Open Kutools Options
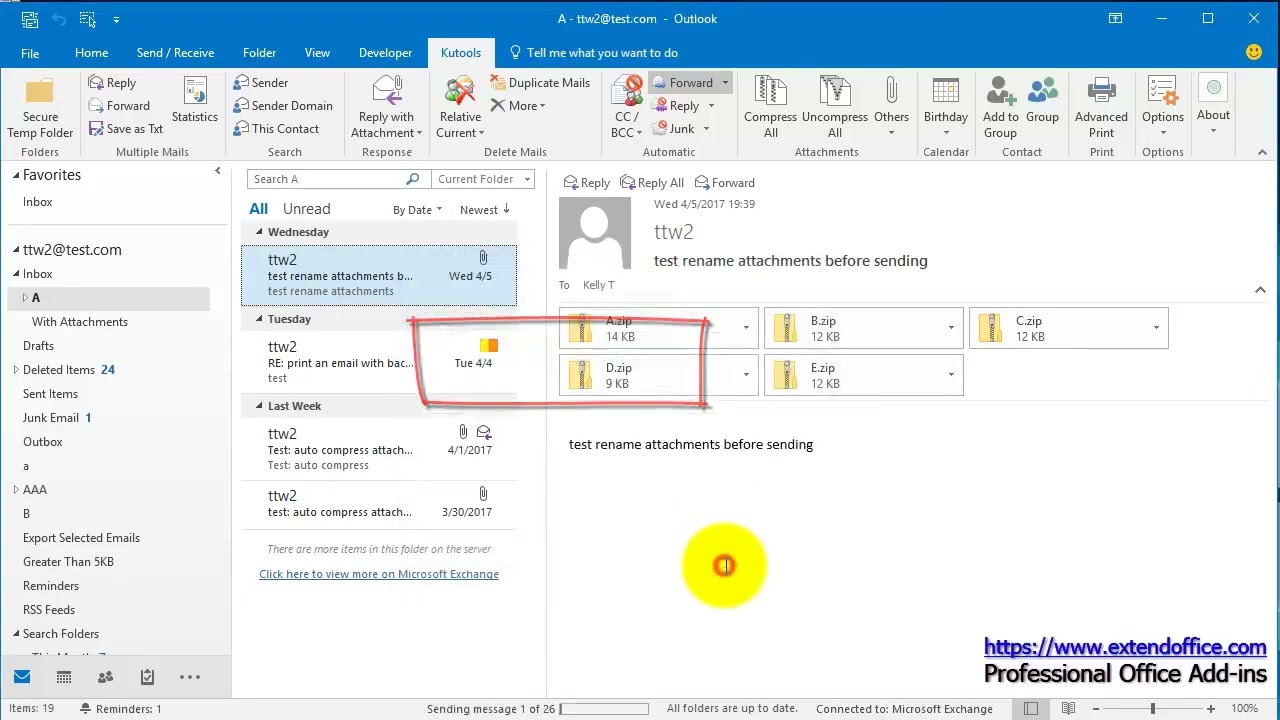The width and height of the screenshot is (1280, 720). [1163, 108]
